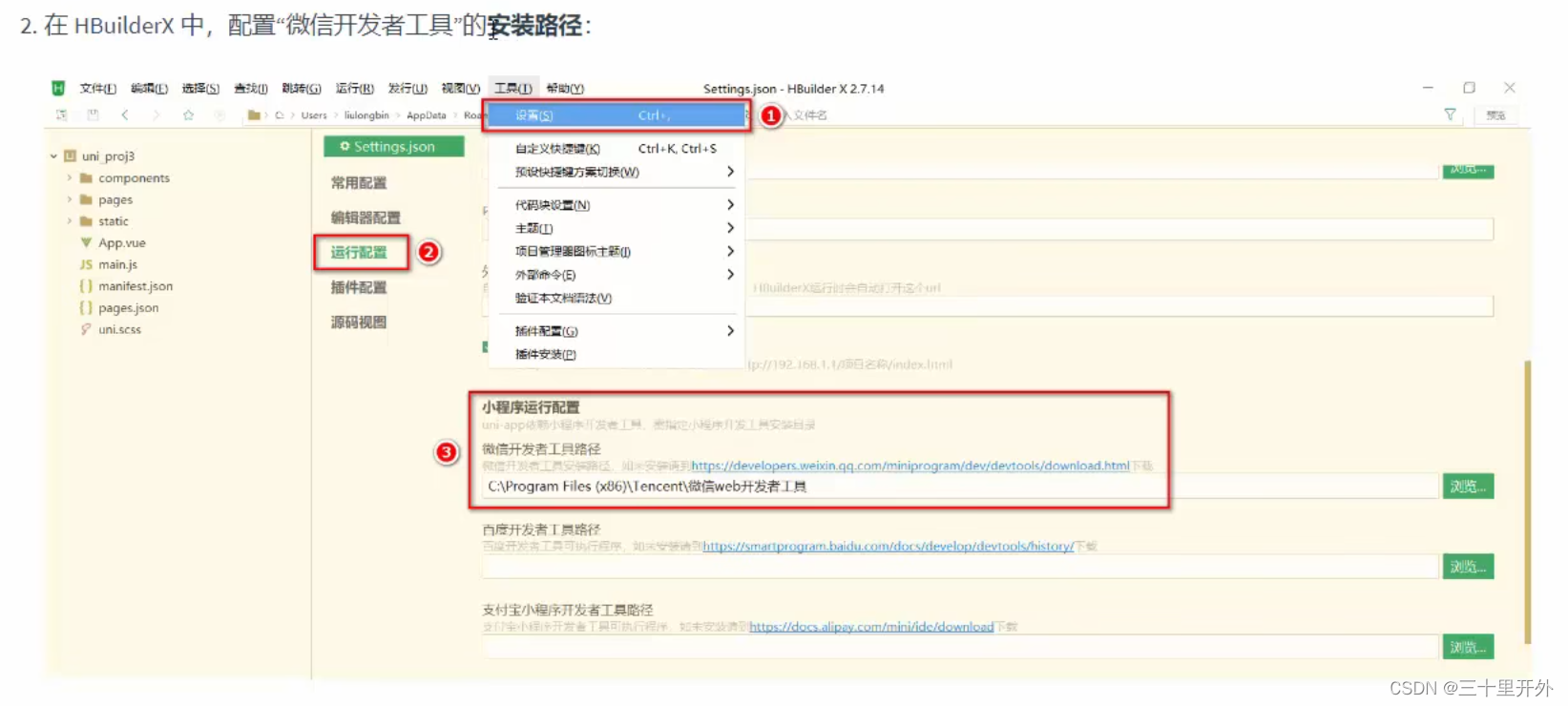Click the Vue icon beside App.vue
The image size is (1568, 706).
point(86,242)
